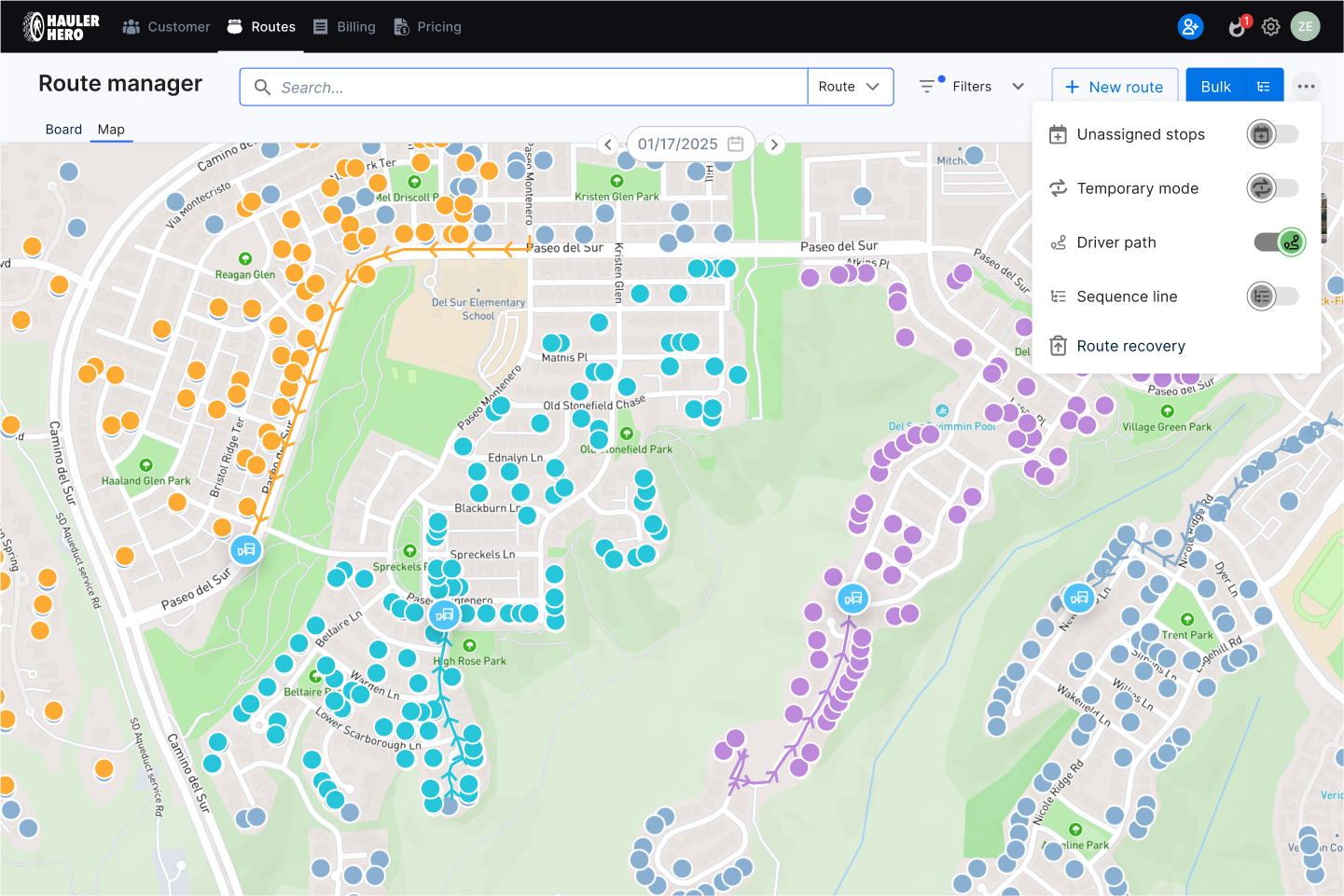Open the Route search type dropdown

(x=851, y=87)
